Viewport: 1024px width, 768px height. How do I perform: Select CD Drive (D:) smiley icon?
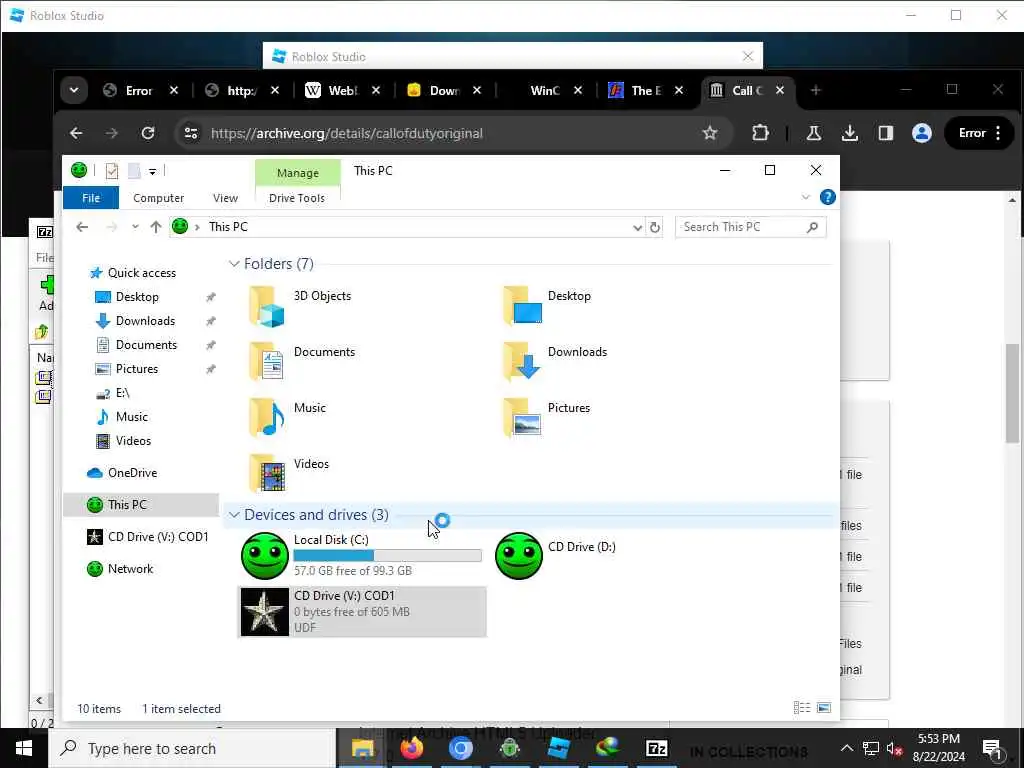coord(519,556)
